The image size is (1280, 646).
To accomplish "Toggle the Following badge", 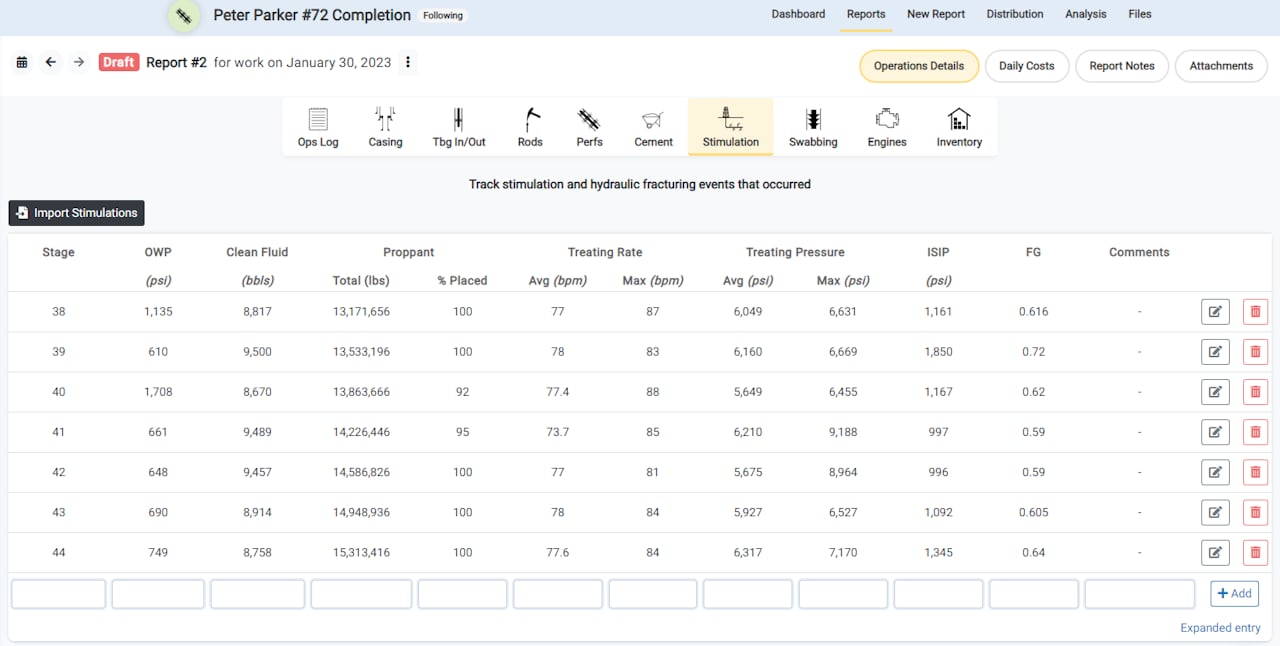I will 443,16.
